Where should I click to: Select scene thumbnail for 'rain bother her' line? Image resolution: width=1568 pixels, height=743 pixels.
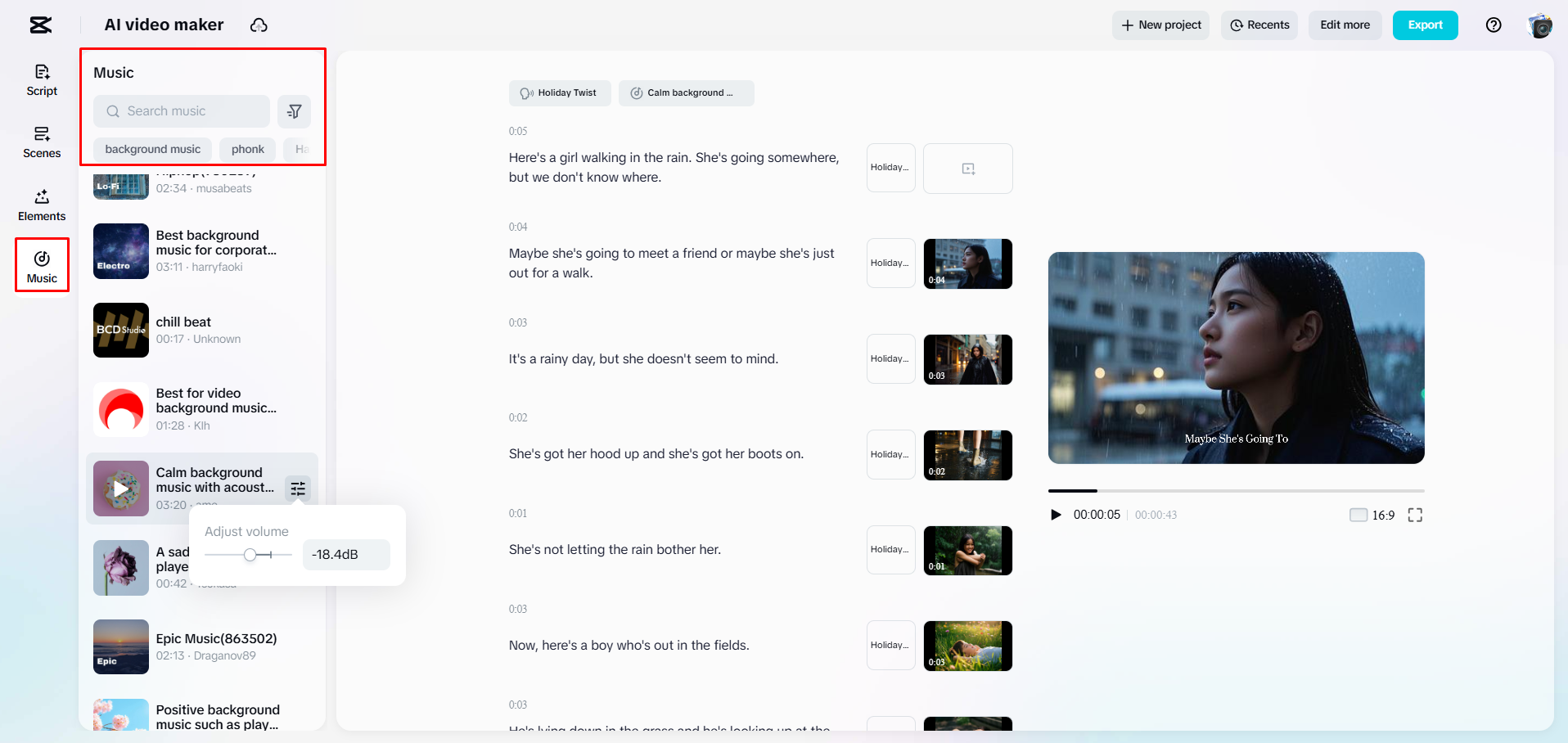[x=968, y=551]
